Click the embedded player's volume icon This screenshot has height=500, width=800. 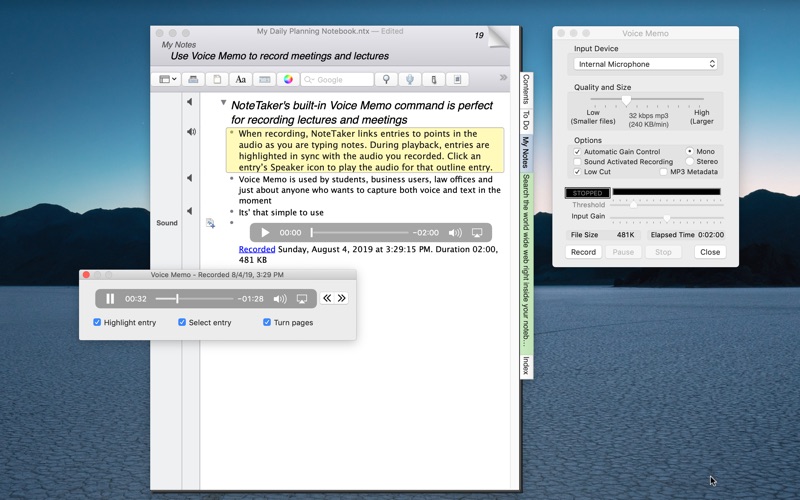tap(455, 233)
